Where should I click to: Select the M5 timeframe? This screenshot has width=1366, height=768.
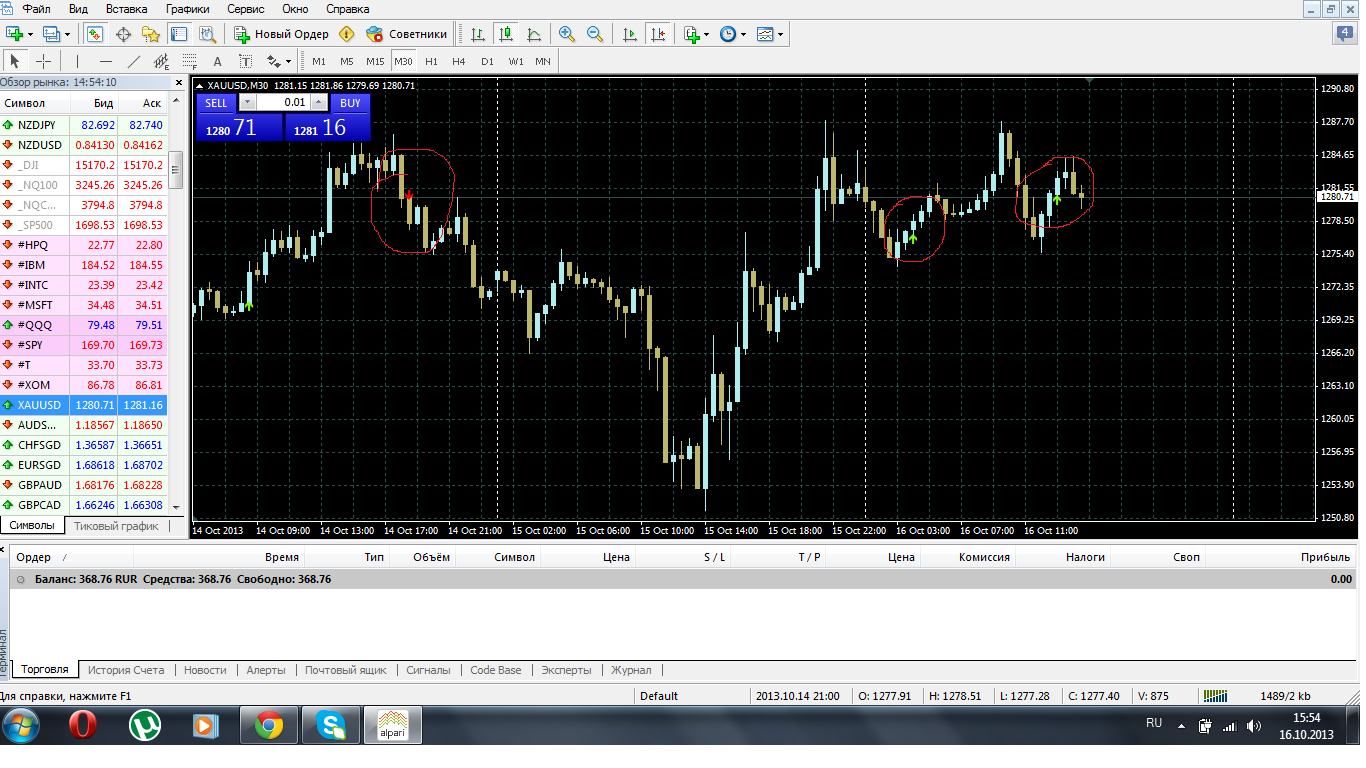tap(346, 61)
